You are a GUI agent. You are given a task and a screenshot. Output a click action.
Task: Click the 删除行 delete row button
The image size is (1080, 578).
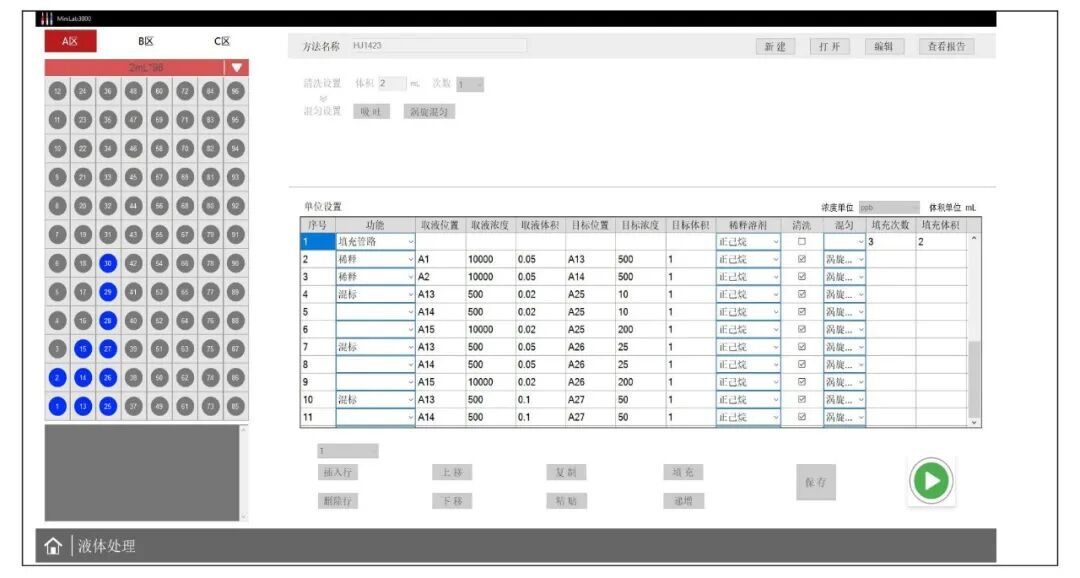338,501
